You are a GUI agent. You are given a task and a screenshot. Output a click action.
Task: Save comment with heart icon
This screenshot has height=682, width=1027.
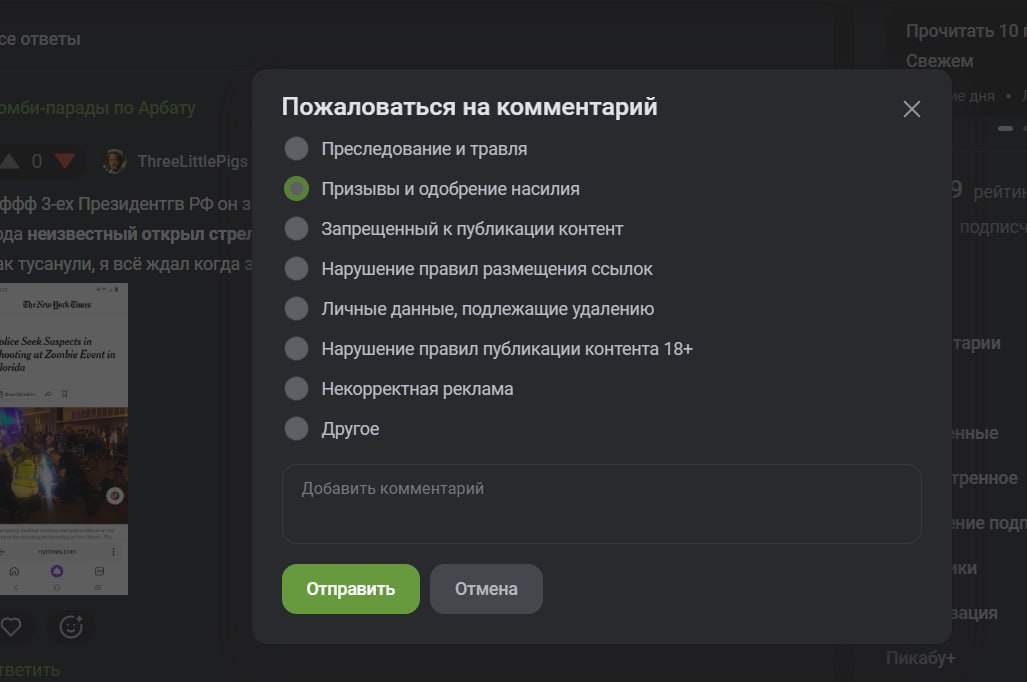[x=10, y=627]
